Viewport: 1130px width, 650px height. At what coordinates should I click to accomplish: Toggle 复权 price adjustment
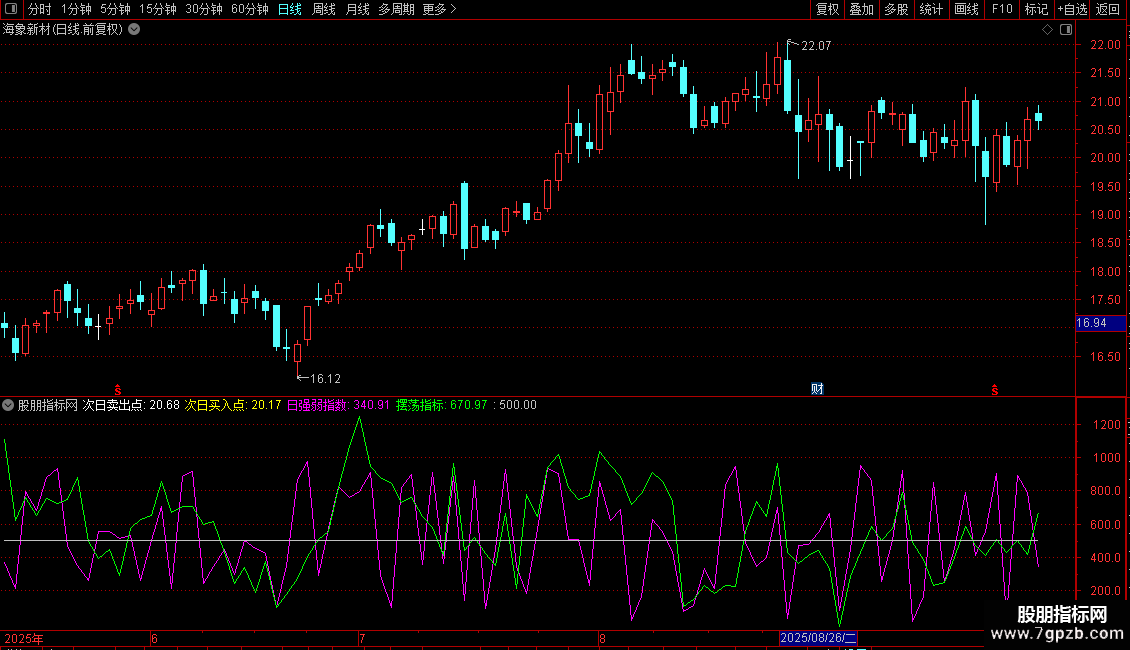pyautogui.click(x=827, y=9)
